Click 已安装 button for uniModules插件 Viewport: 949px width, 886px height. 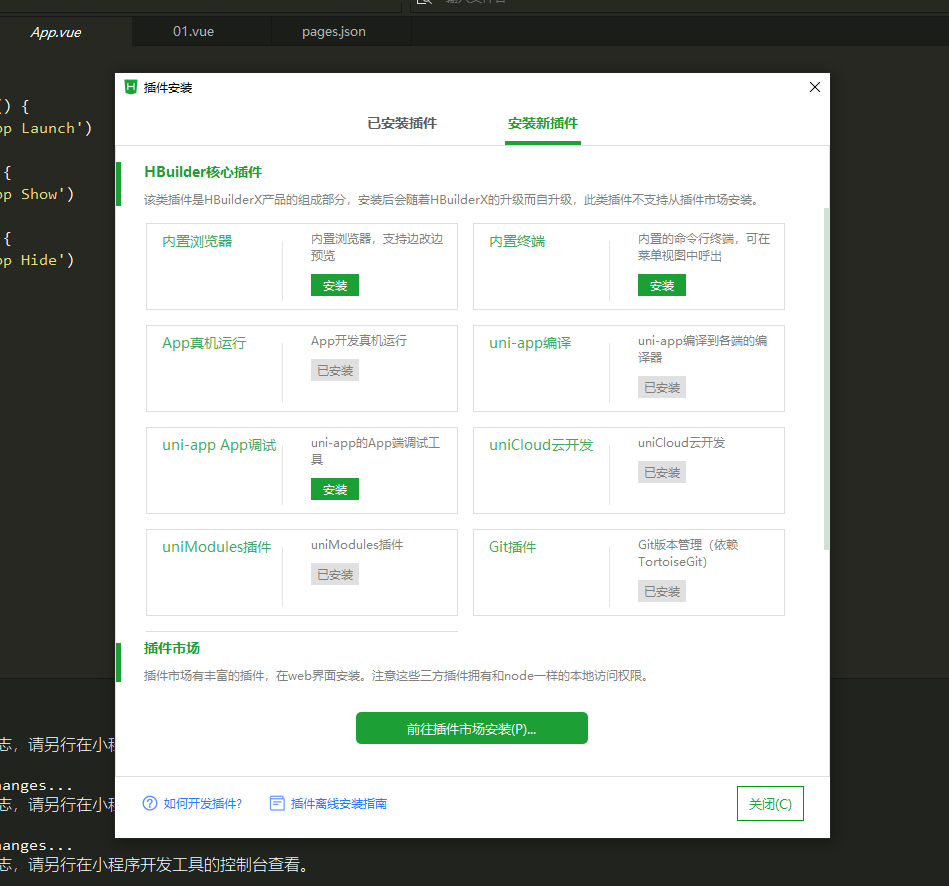[335, 574]
